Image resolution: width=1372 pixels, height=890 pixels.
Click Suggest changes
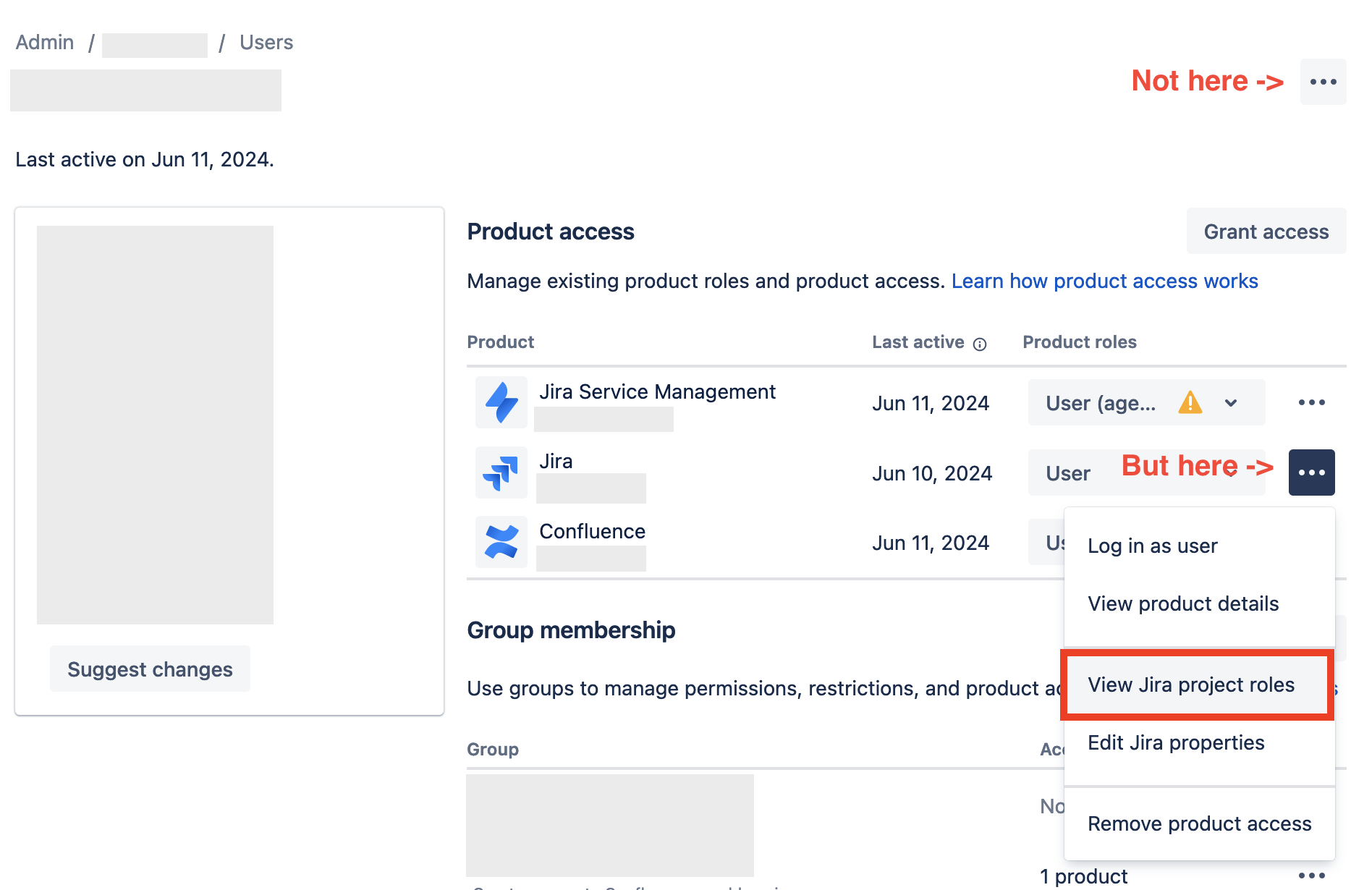click(149, 669)
